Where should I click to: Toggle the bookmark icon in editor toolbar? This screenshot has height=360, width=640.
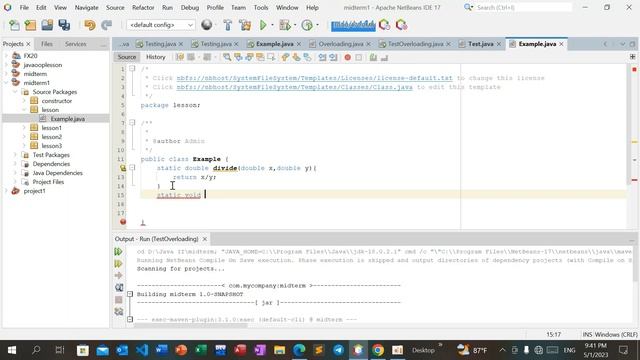point(307,58)
